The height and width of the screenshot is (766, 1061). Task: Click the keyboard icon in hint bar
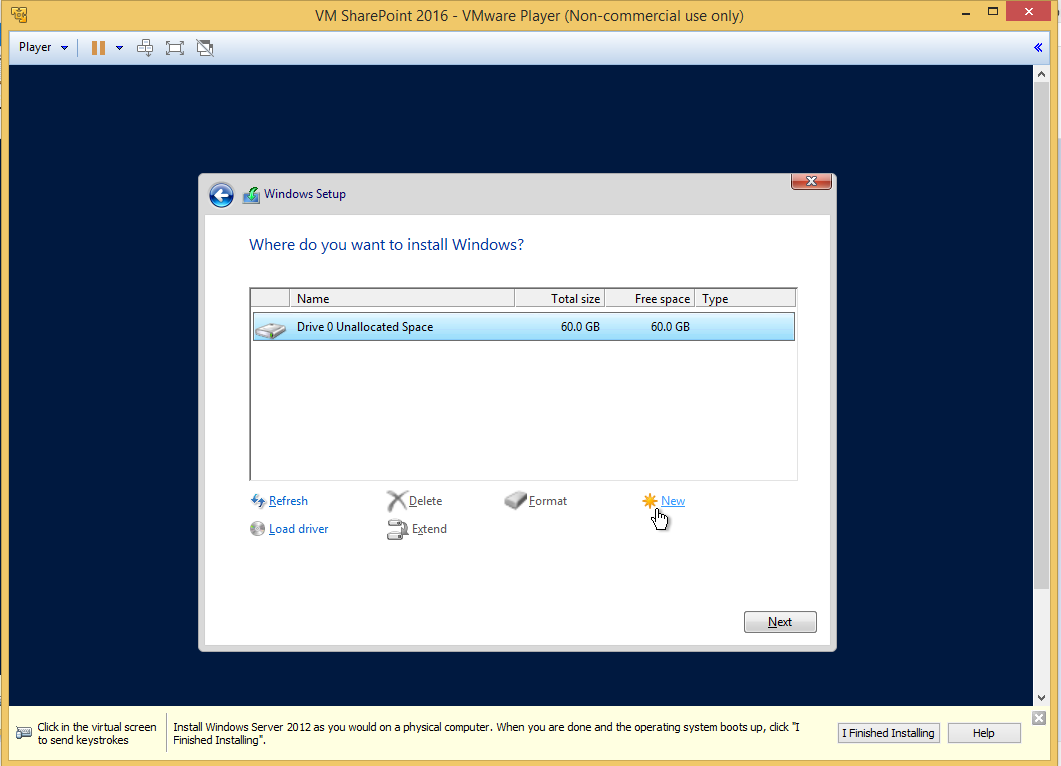24,733
